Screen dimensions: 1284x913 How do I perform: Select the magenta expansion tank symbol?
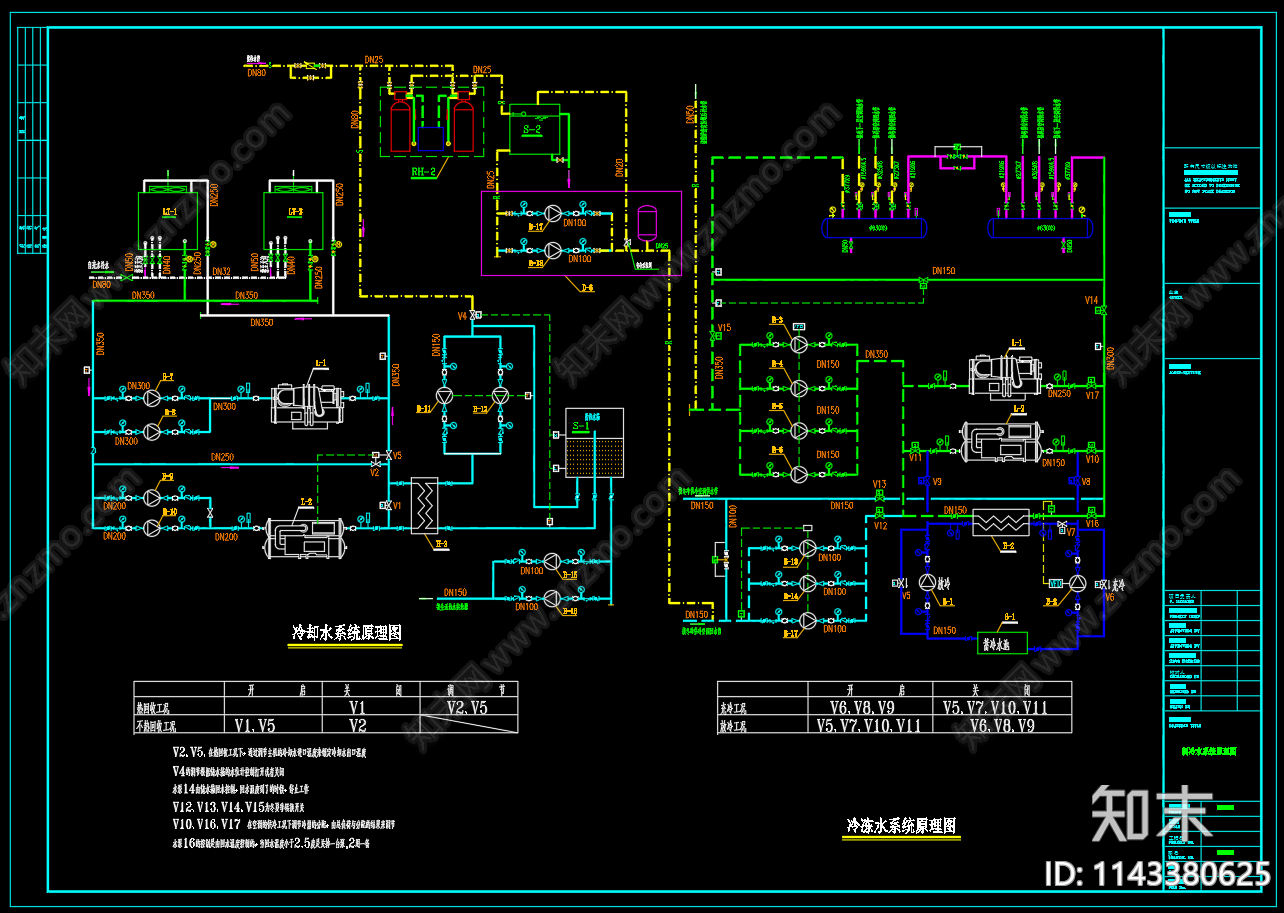pos(646,224)
